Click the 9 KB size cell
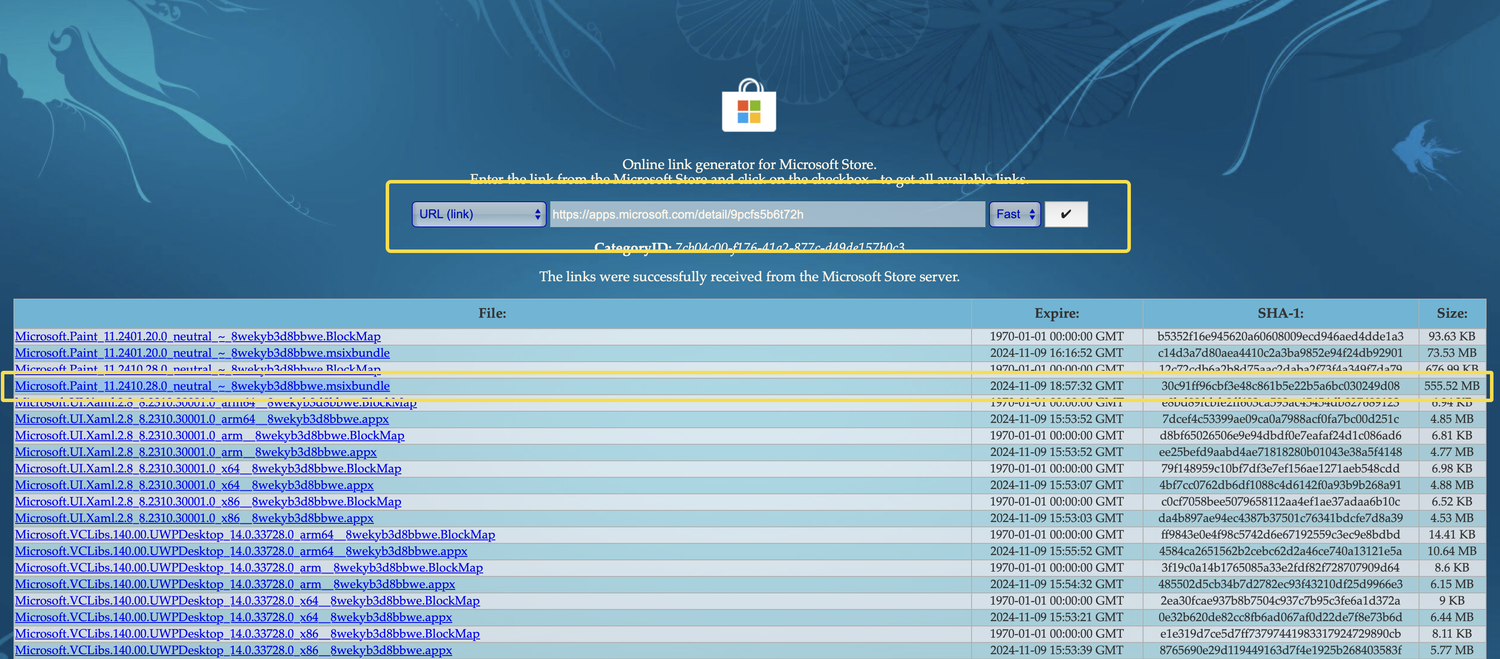This screenshot has width=1500, height=659. [x=1452, y=600]
